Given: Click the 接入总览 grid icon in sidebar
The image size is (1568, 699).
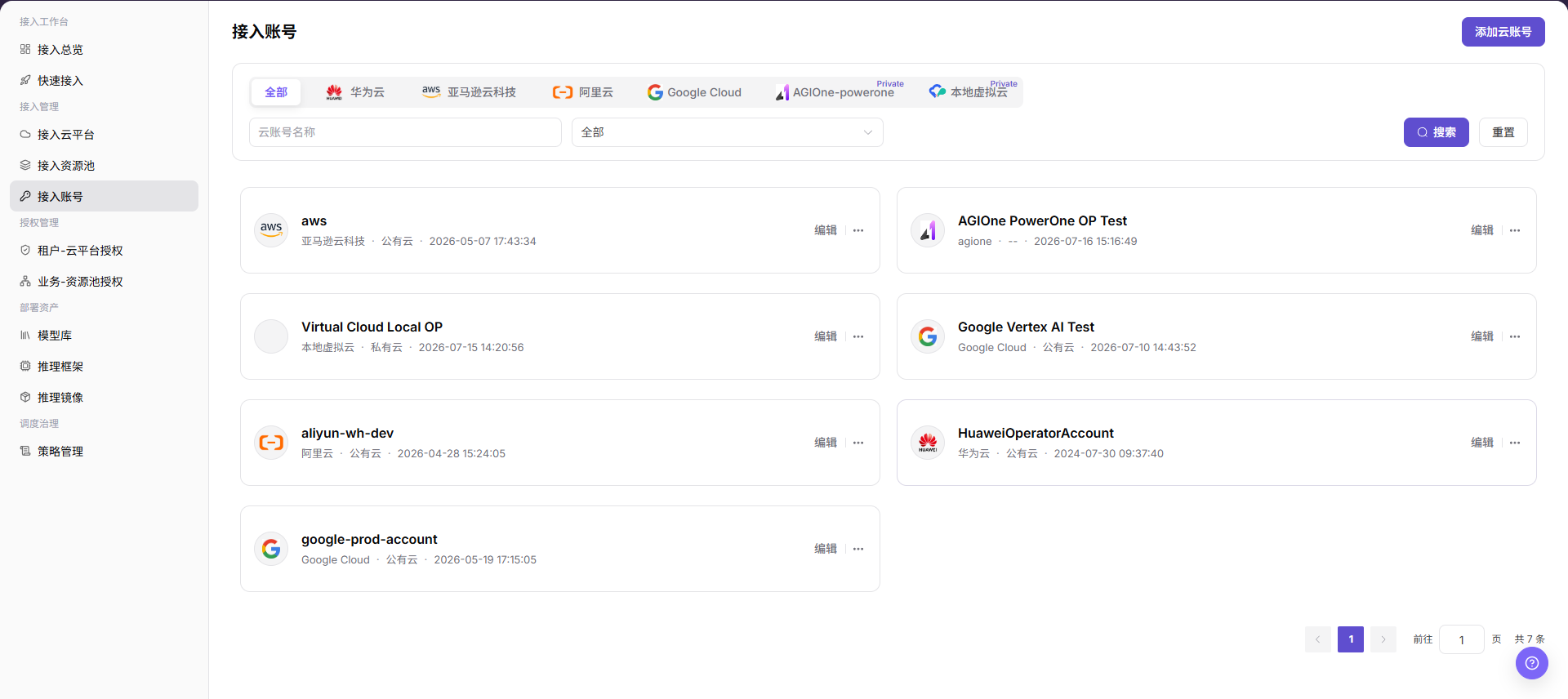Looking at the screenshot, I should (25, 49).
